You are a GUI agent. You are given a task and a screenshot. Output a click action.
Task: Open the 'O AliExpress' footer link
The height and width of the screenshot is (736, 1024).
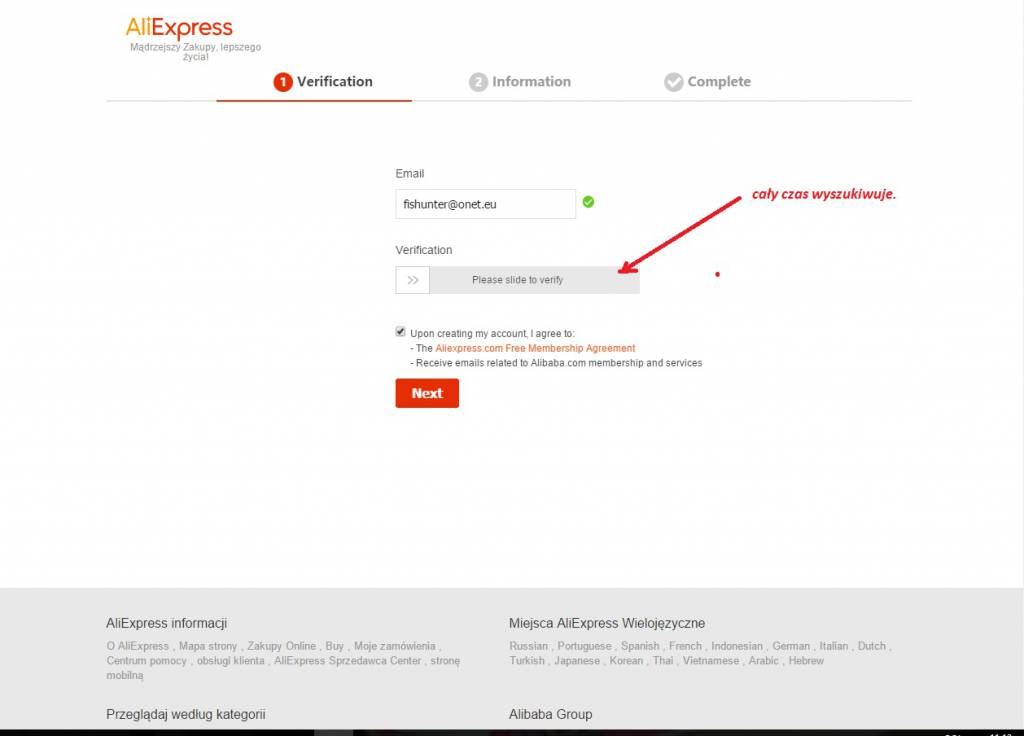(138, 646)
